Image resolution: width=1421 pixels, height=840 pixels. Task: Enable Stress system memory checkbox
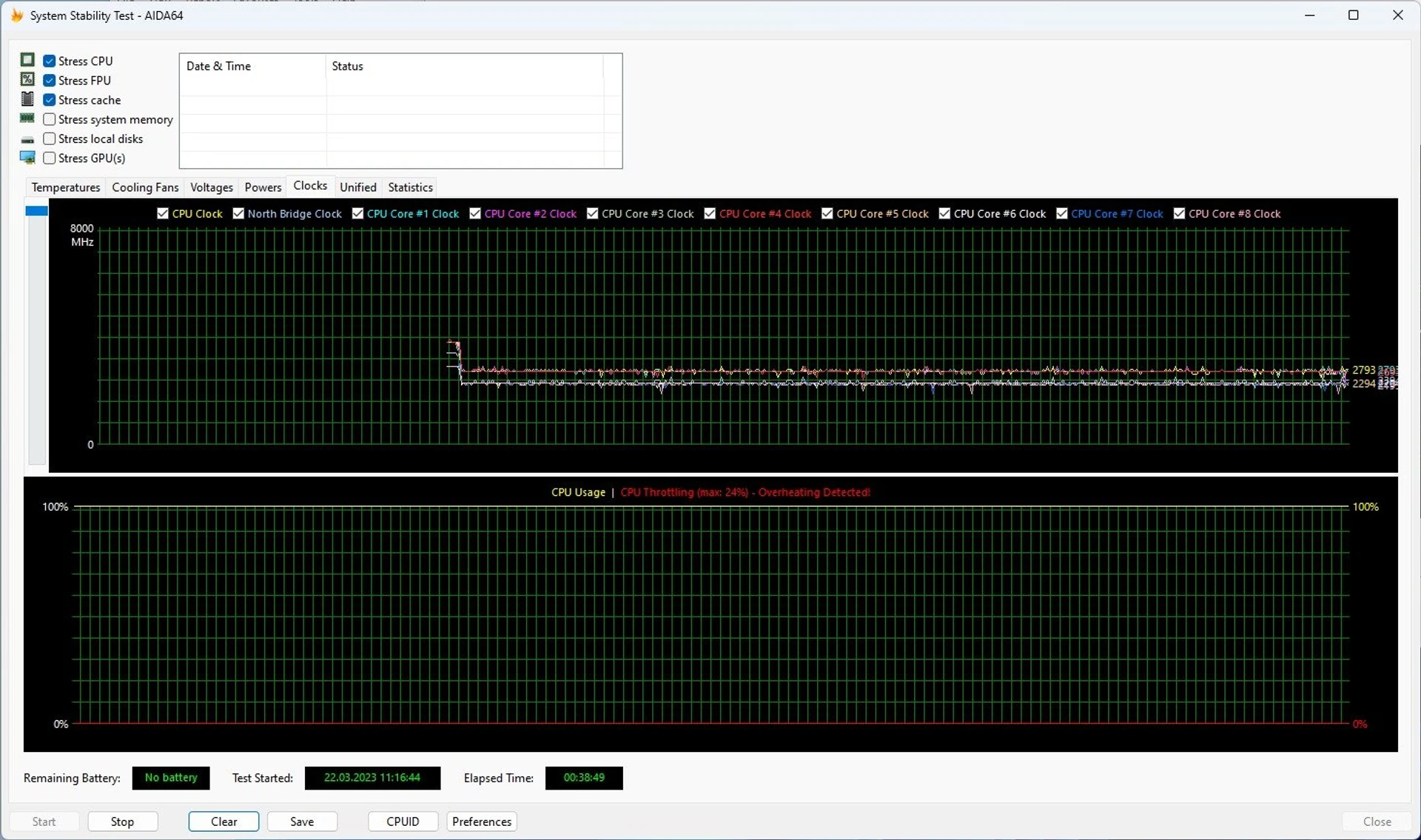(x=50, y=119)
